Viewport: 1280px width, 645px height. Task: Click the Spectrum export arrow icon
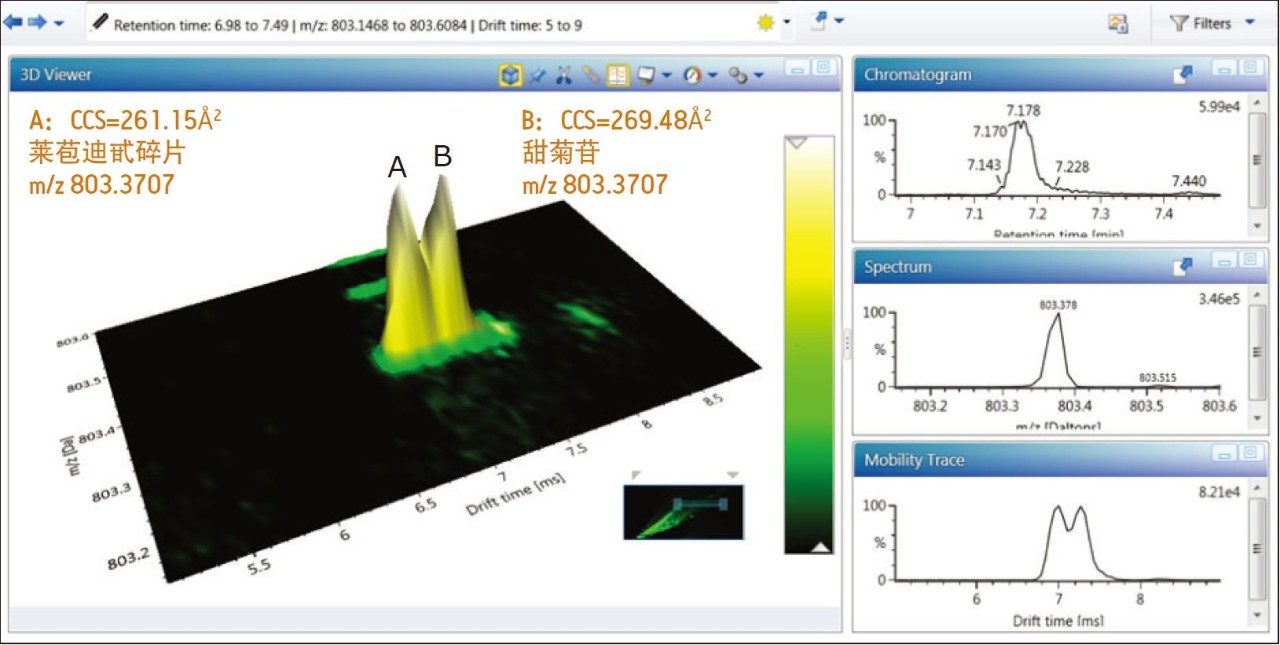coord(1183,266)
